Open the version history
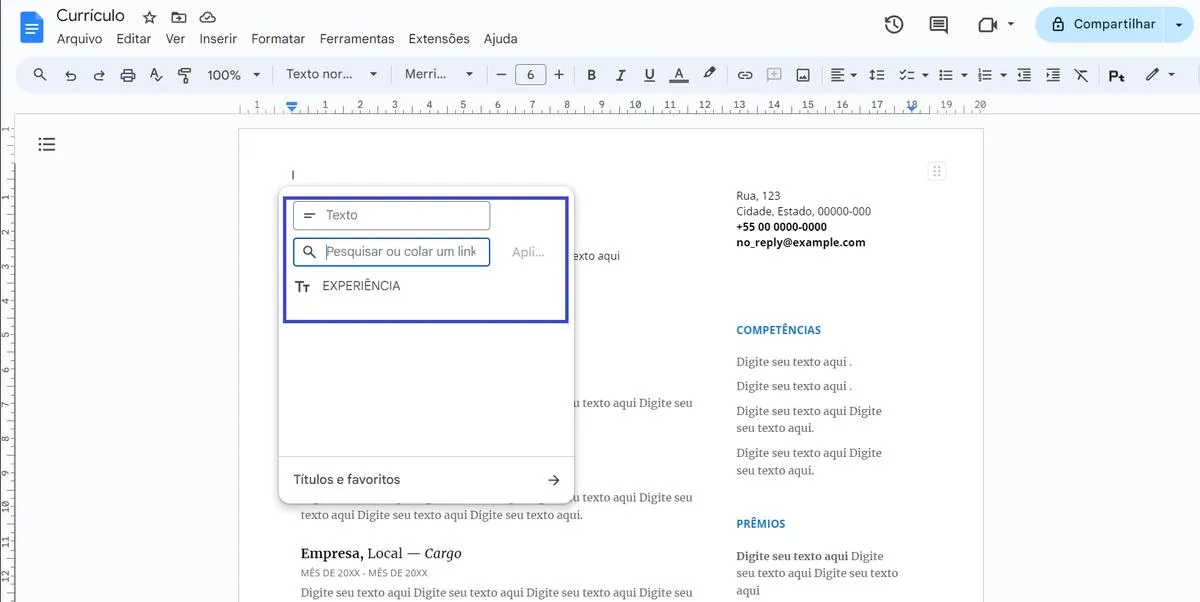The width and height of the screenshot is (1200, 602). 893,23
